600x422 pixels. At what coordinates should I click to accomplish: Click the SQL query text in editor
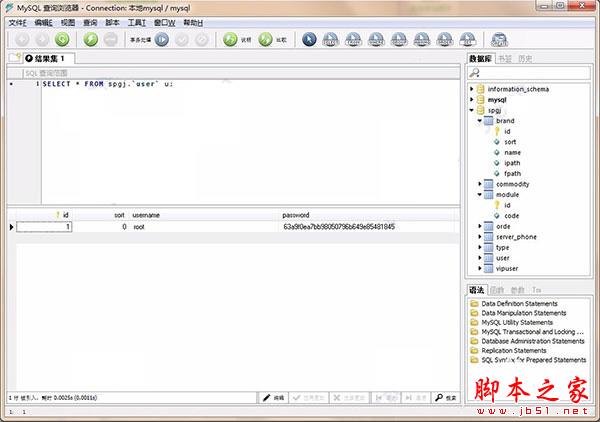pos(108,84)
